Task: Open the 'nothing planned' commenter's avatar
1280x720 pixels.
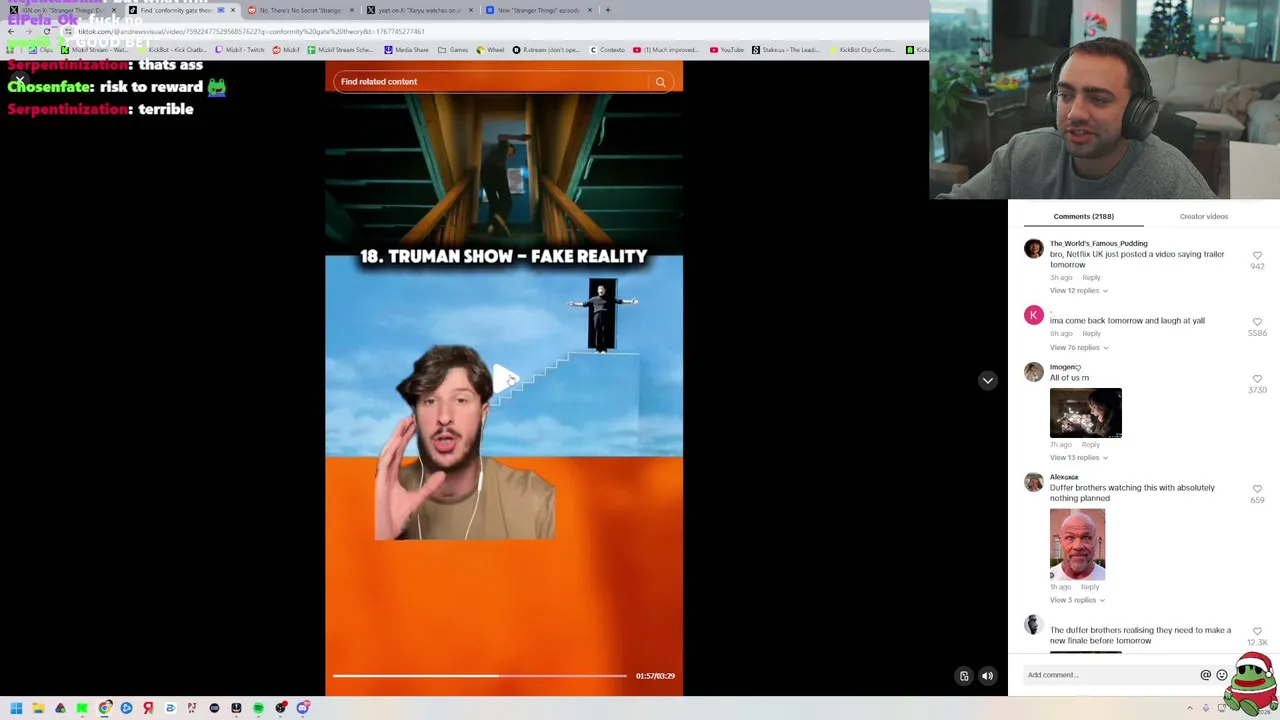Action: point(1033,482)
